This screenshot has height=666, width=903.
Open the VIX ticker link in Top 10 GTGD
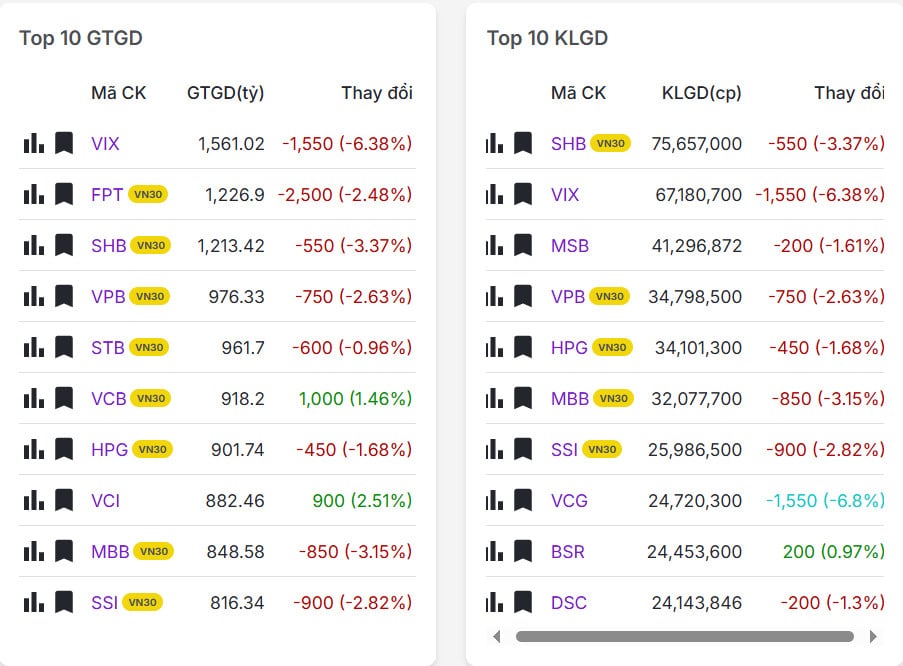(x=105, y=144)
